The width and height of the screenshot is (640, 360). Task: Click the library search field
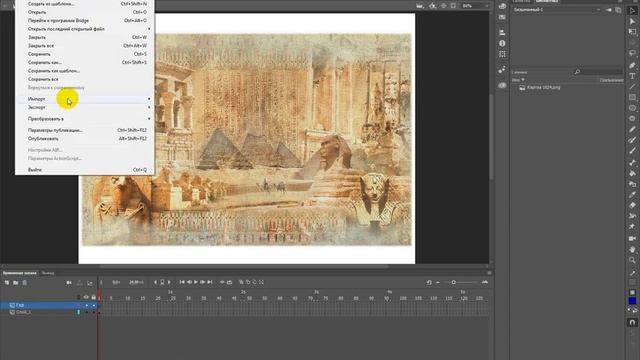click(598, 72)
